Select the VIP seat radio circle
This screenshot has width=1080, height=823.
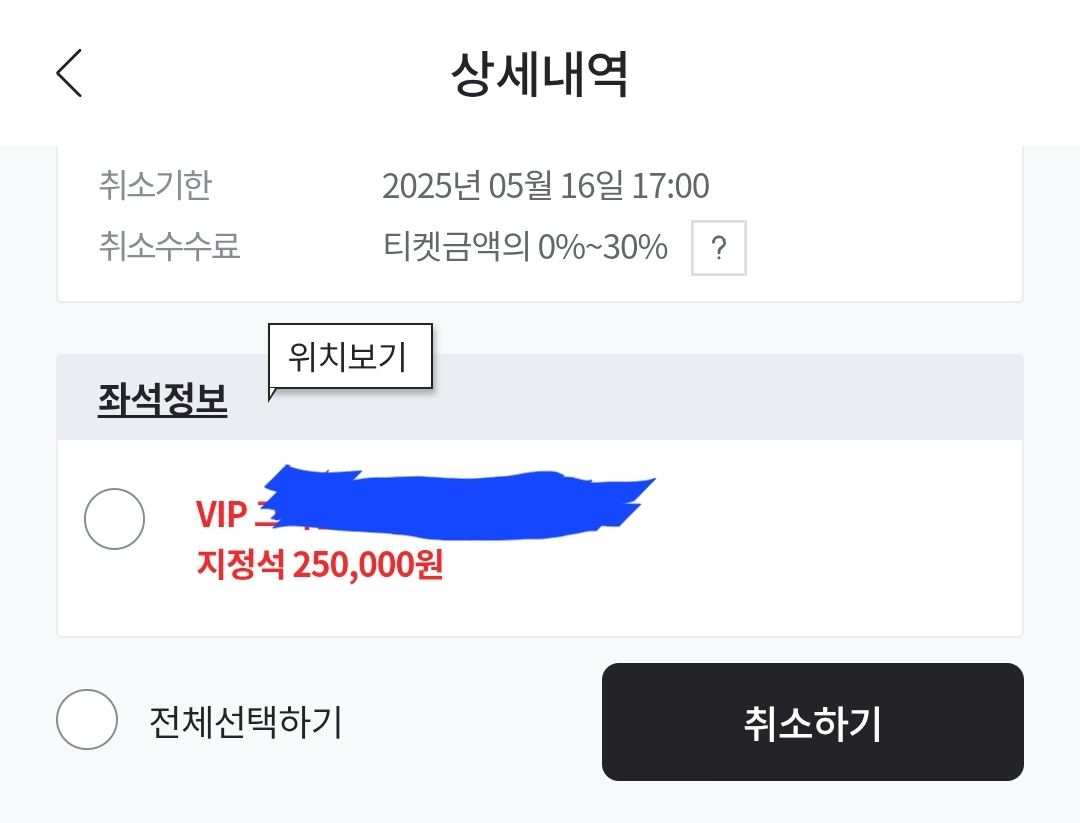tap(115, 519)
